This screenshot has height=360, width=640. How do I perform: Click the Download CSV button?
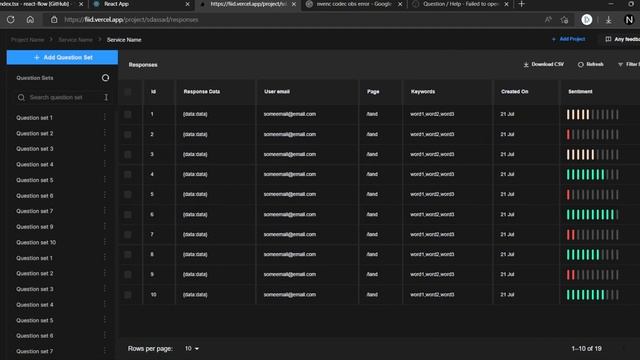[544, 64]
